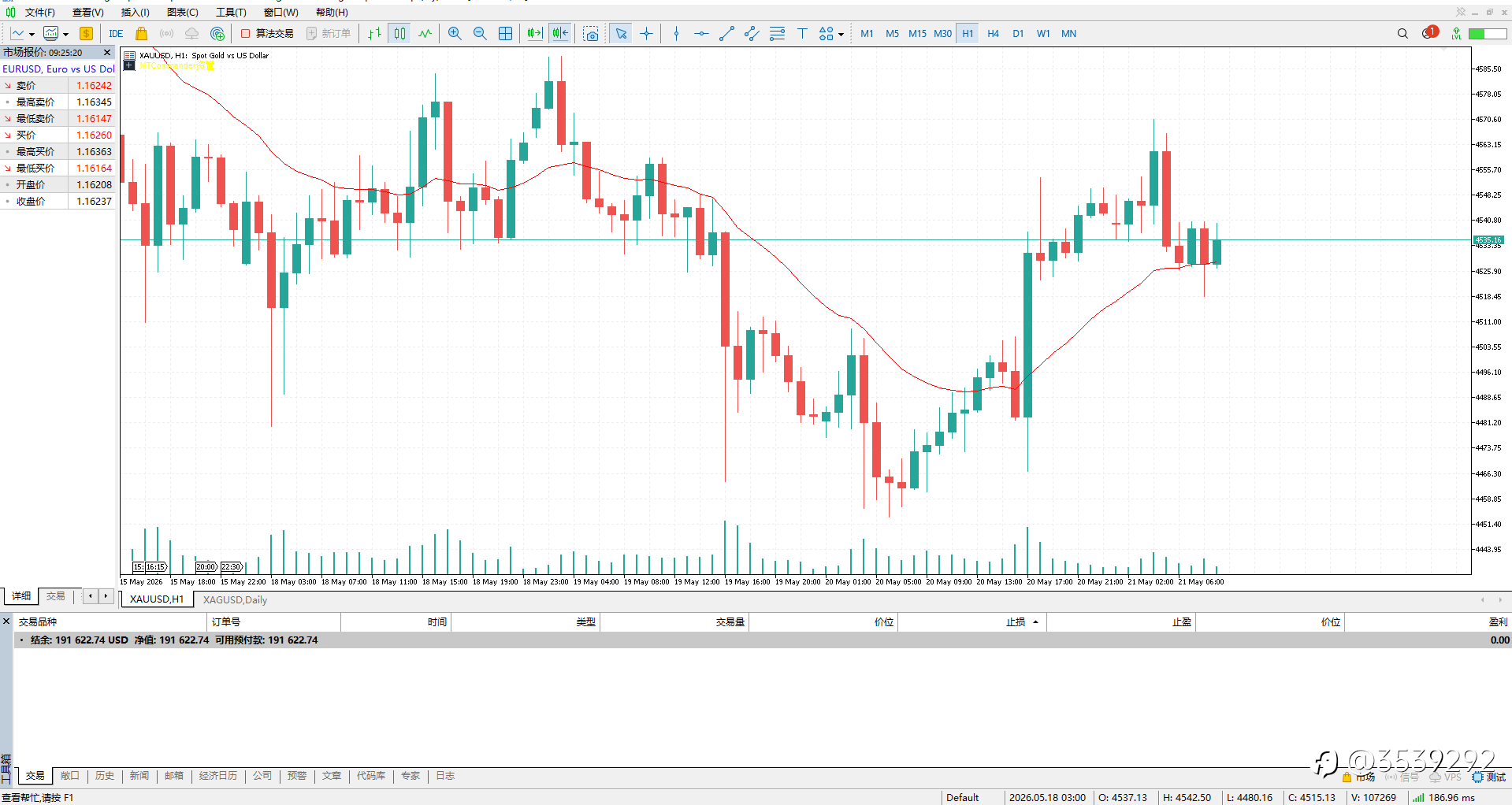Click the zoom out magnifier icon
This screenshot has width=1512, height=805.
(x=480, y=33)
